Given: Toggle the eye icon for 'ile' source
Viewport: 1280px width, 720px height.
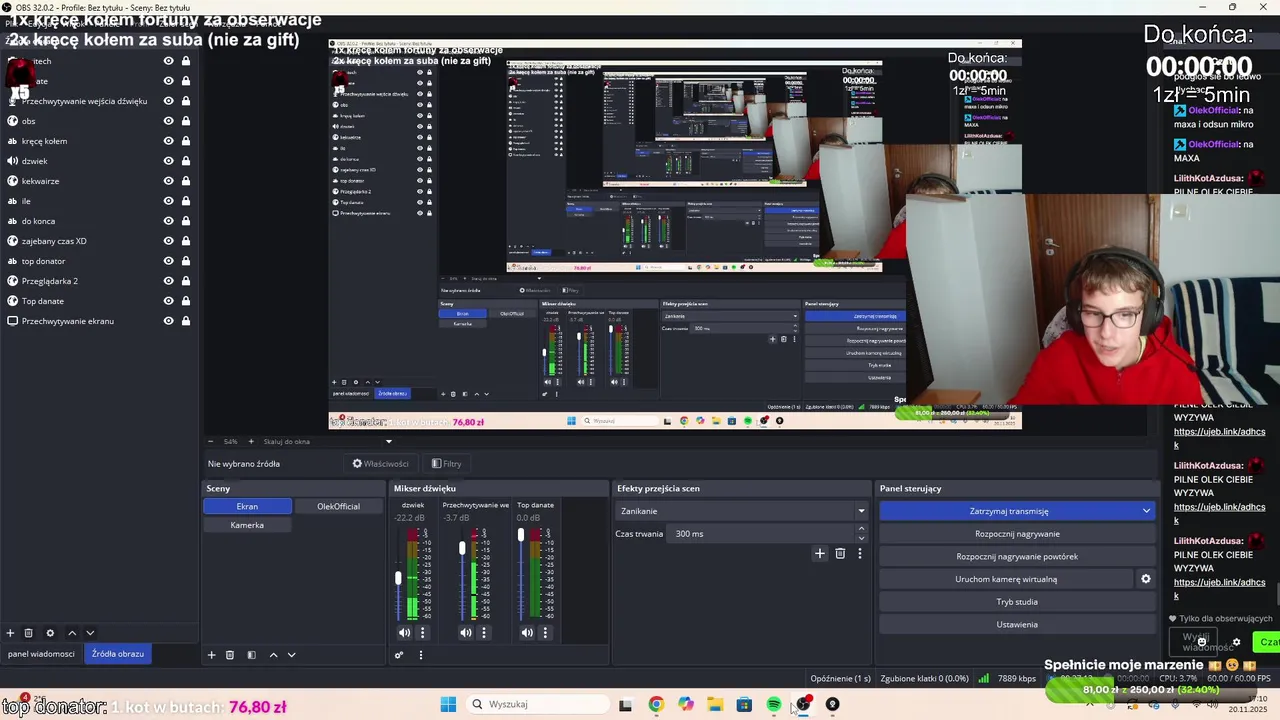Looking at the screenshot, I should 168,201.
